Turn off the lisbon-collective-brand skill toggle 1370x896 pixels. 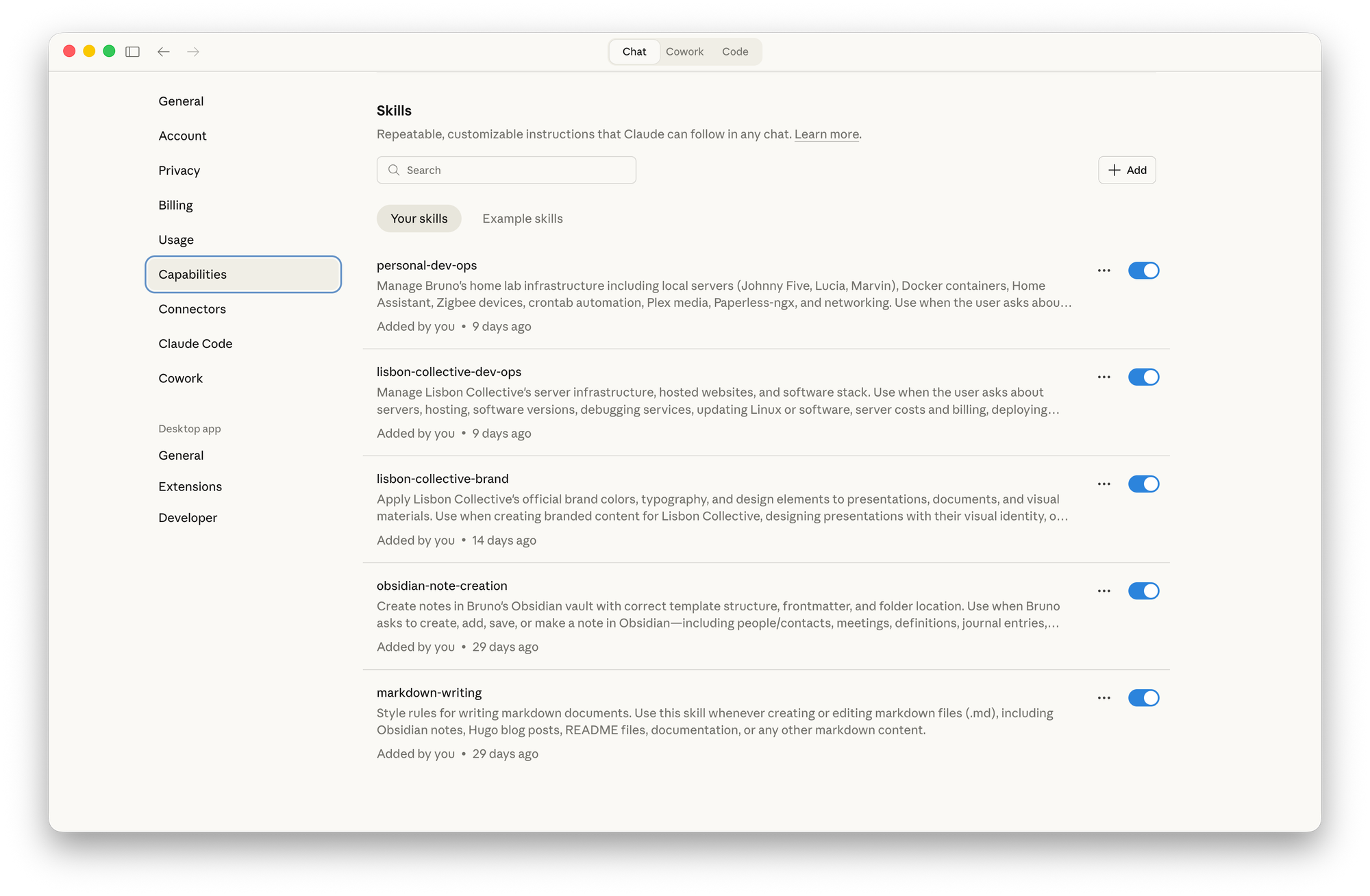1143,484
